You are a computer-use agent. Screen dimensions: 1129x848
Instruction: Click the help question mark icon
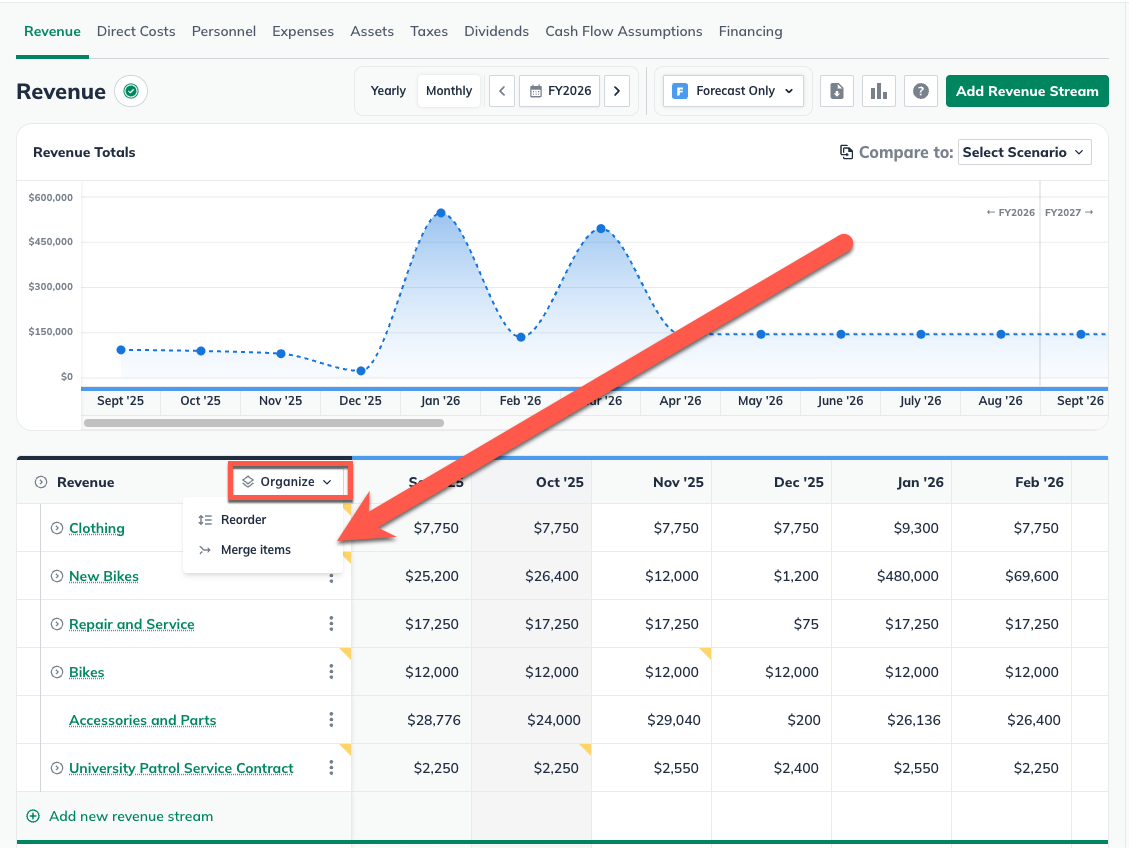pos(920,90)
